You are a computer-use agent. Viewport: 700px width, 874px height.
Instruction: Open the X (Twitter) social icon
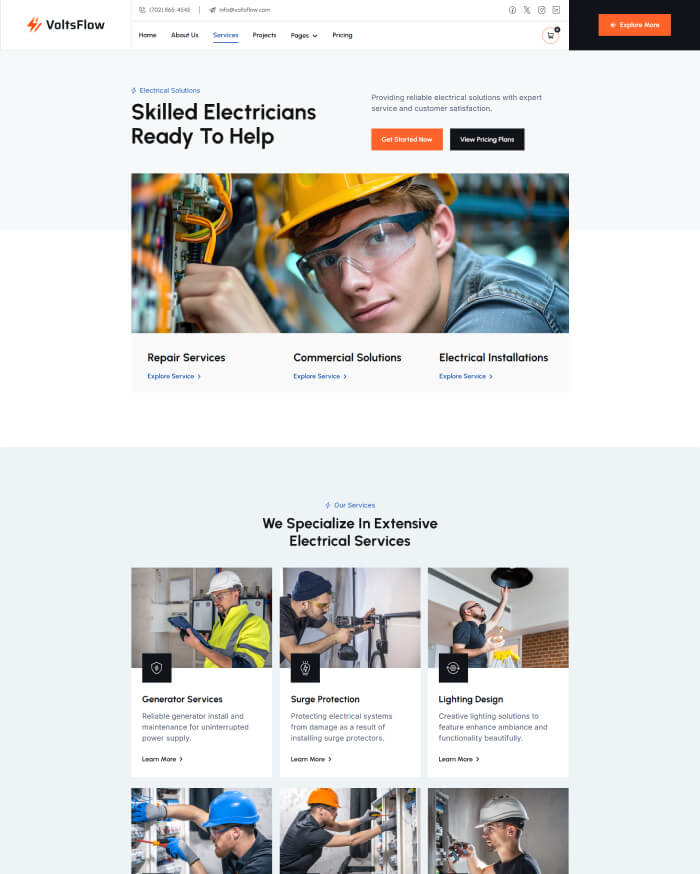click(527, 10)
